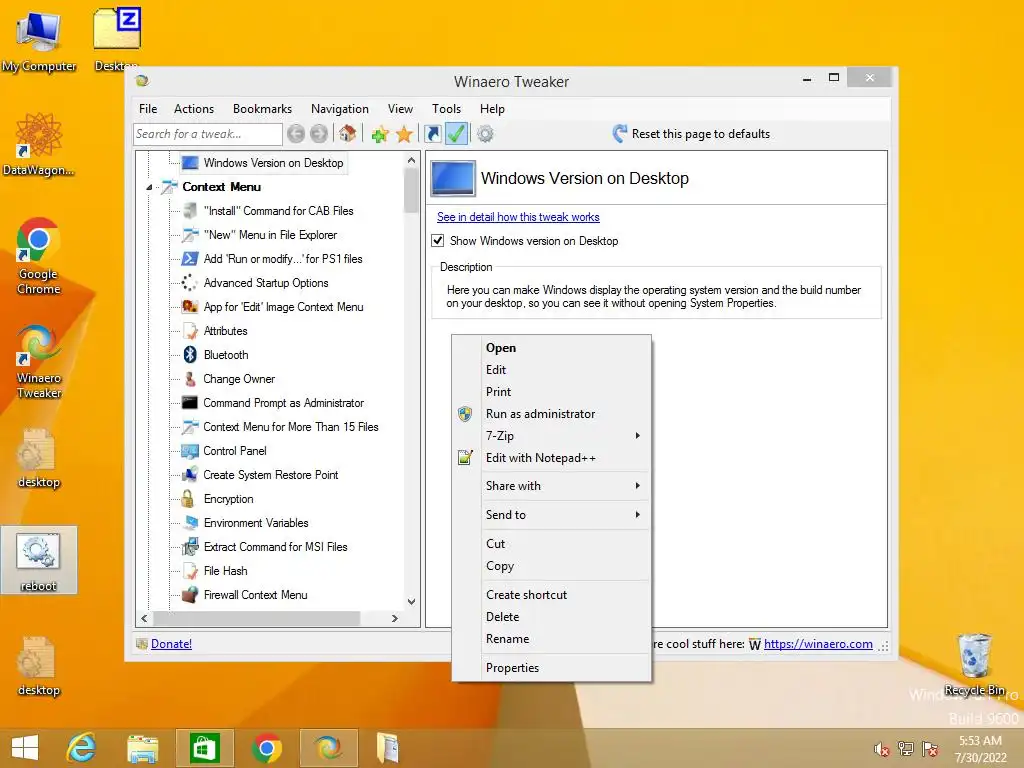
Task: Click See in detail how this tweak works
Action: click(518, 217)
